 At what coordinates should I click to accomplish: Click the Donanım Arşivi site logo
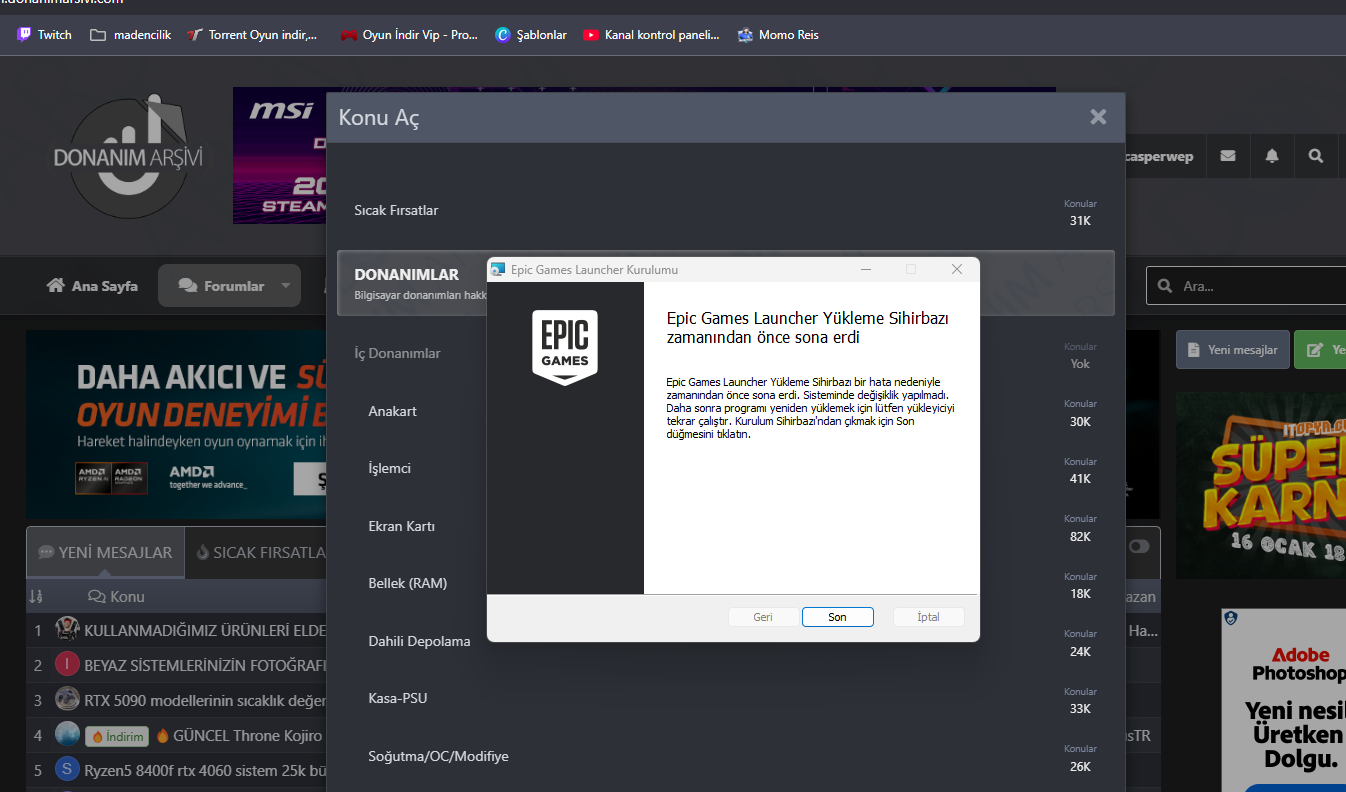(128, 157)
